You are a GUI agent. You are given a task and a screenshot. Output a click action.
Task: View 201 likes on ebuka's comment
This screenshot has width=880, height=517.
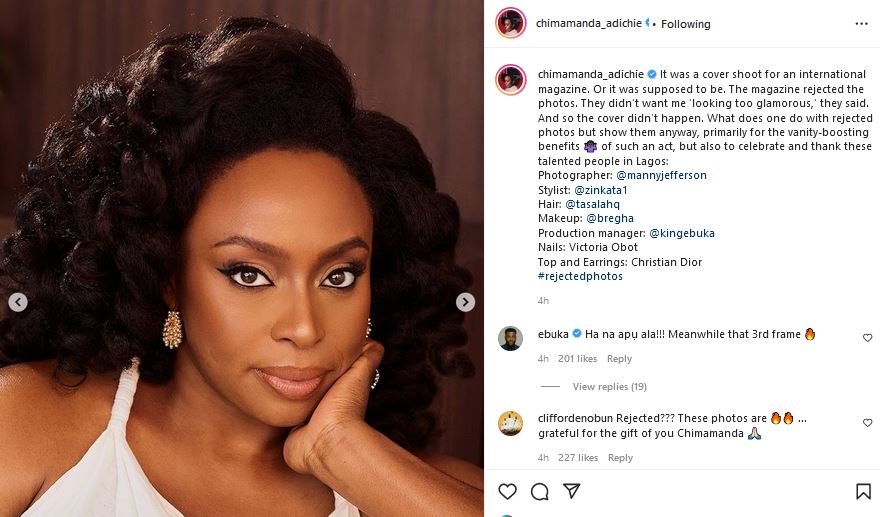coord(578,359)
